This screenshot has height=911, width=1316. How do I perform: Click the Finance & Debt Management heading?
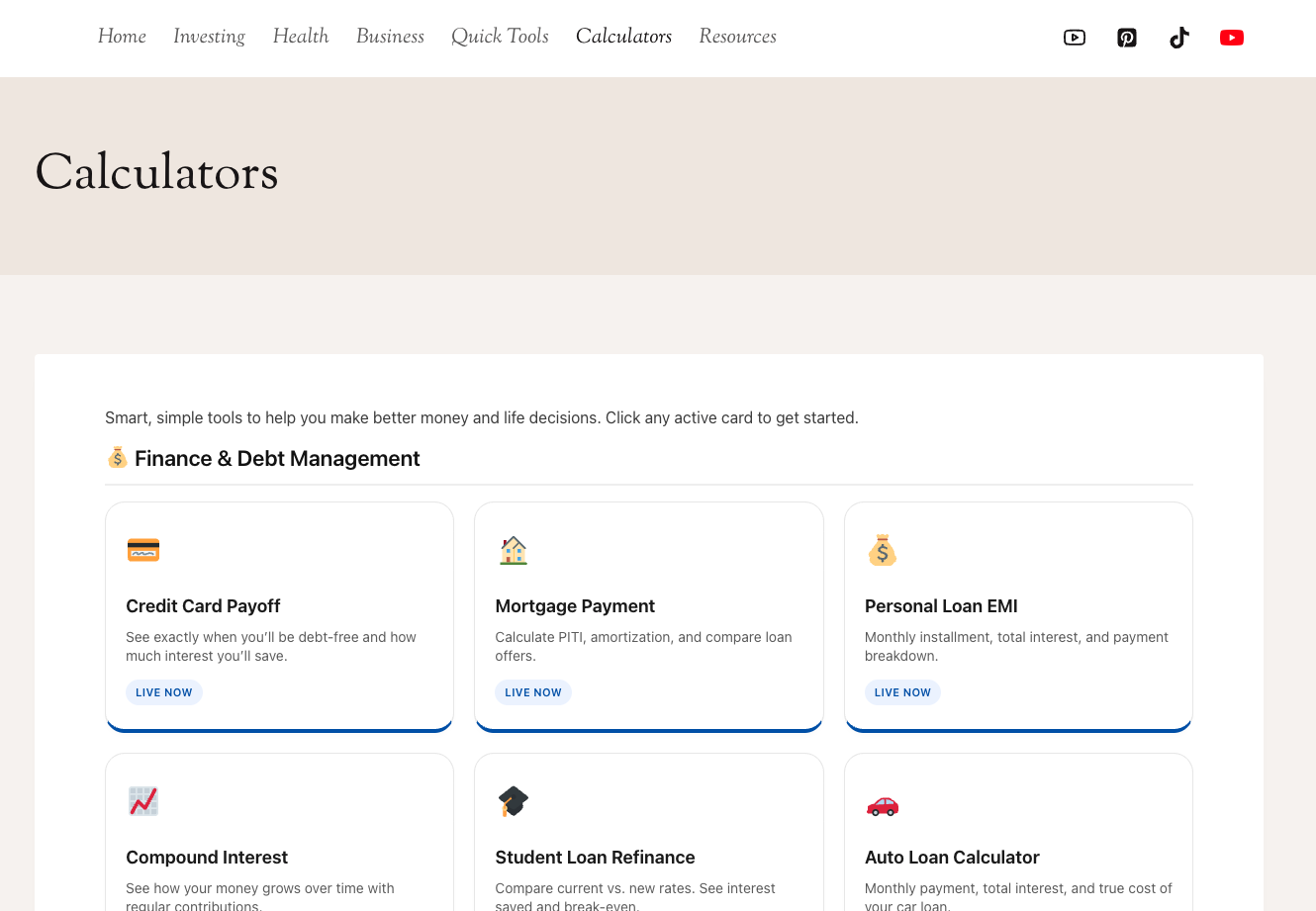(277, 458)
